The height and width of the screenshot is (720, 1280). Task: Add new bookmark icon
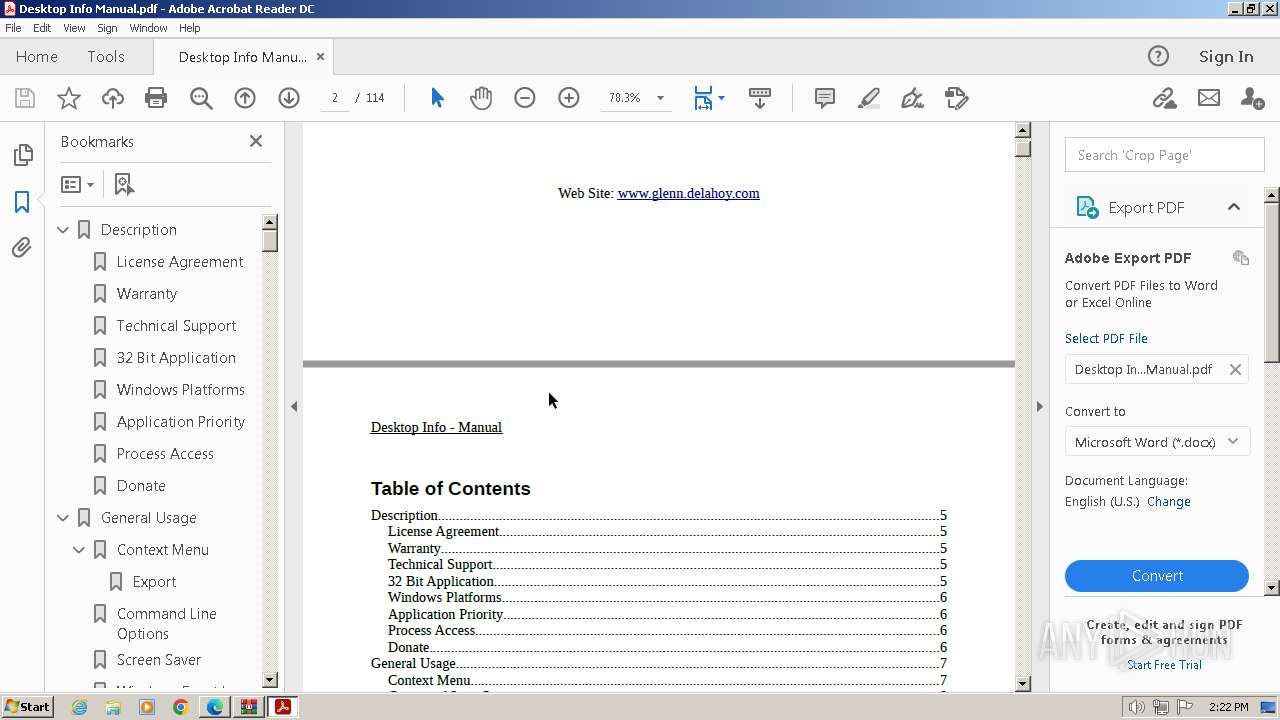coord(124,184)
